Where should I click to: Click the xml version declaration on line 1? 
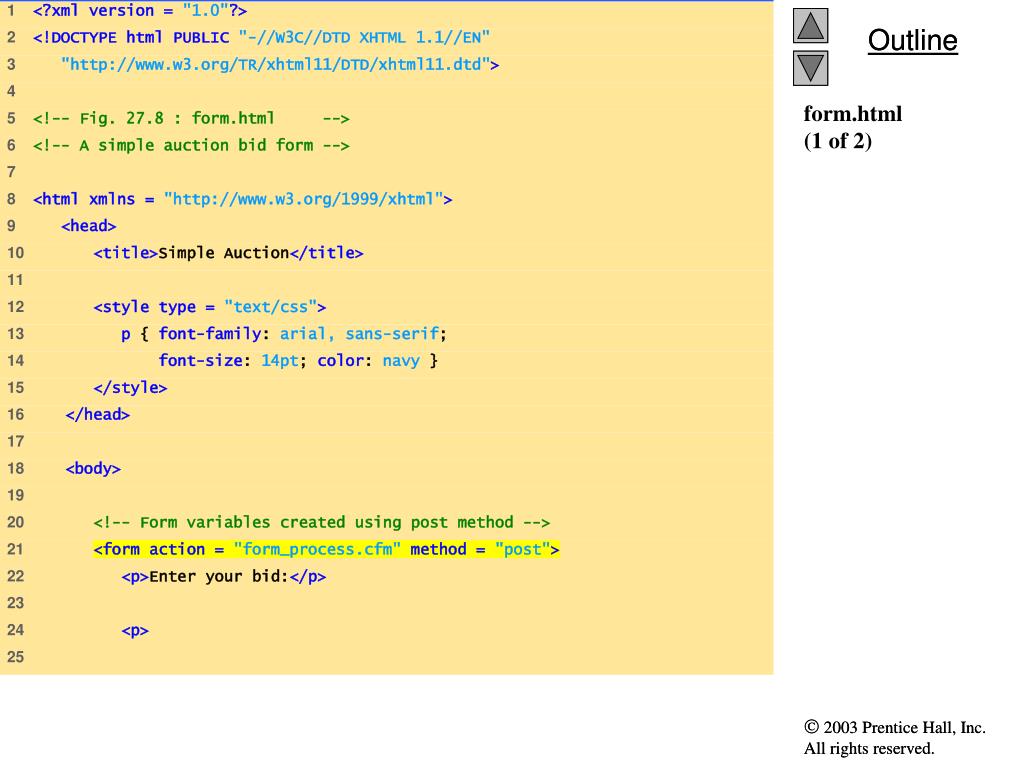140,11
